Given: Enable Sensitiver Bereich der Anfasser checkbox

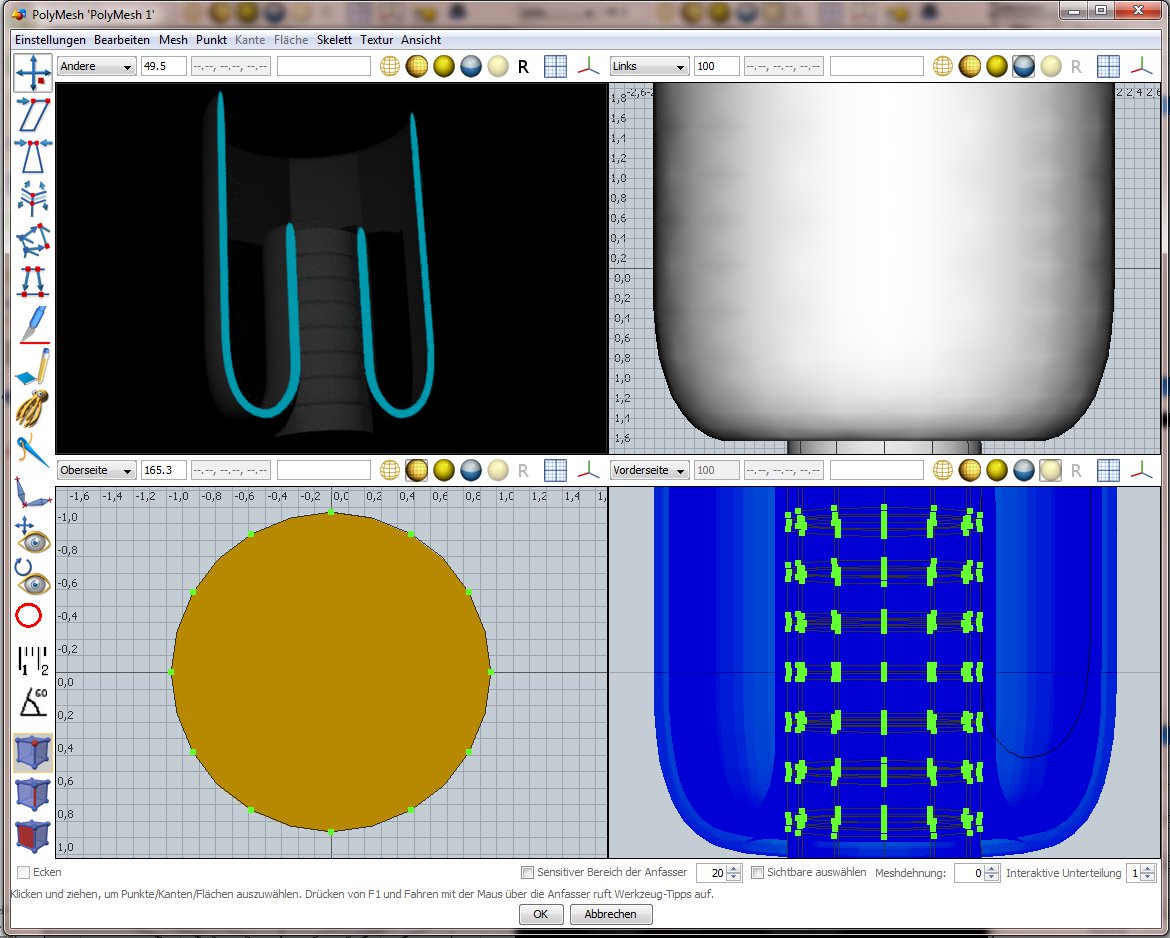Looking at the screenshot, I should coord(528,872).
